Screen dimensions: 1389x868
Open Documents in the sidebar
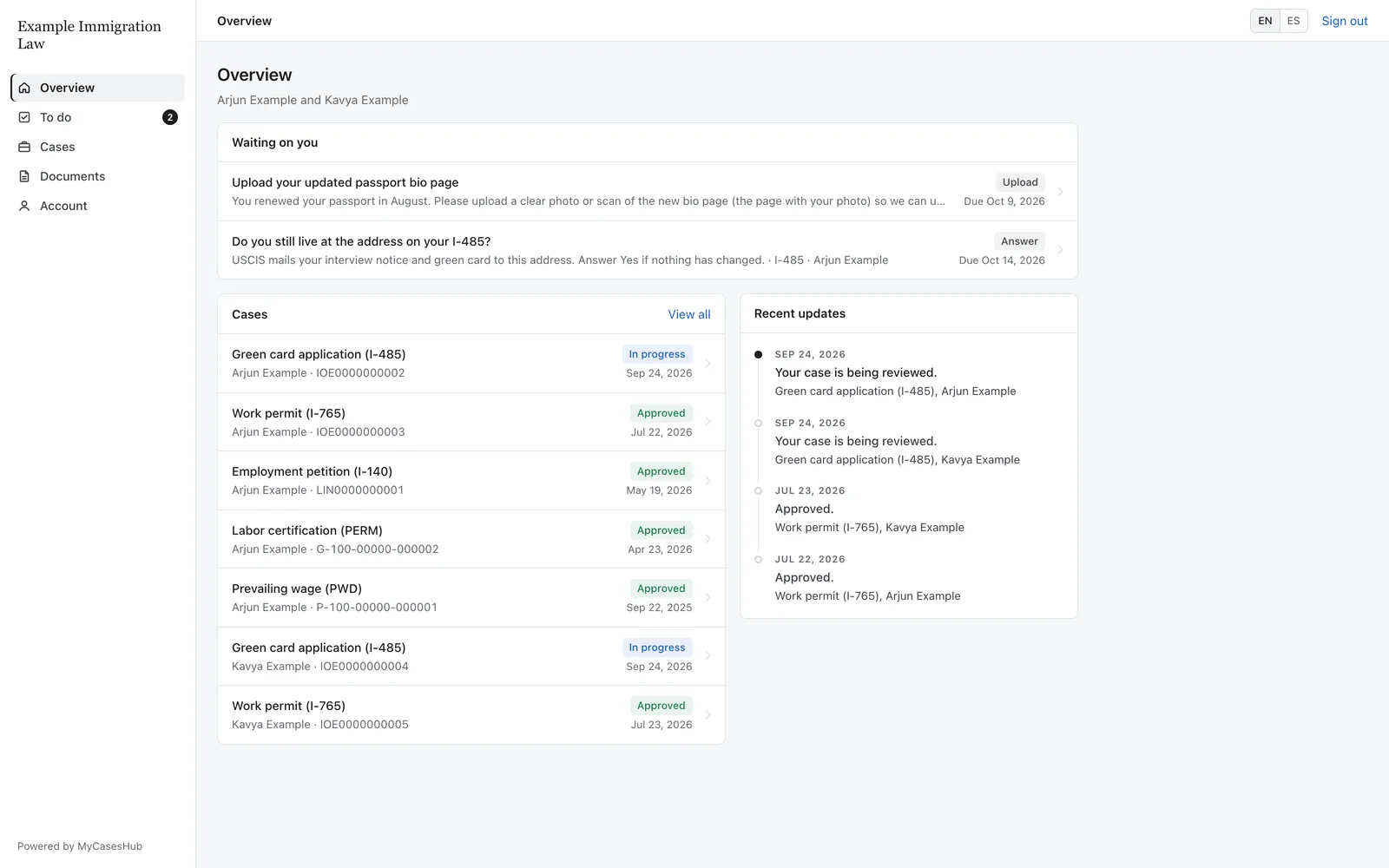coord(98,176)
